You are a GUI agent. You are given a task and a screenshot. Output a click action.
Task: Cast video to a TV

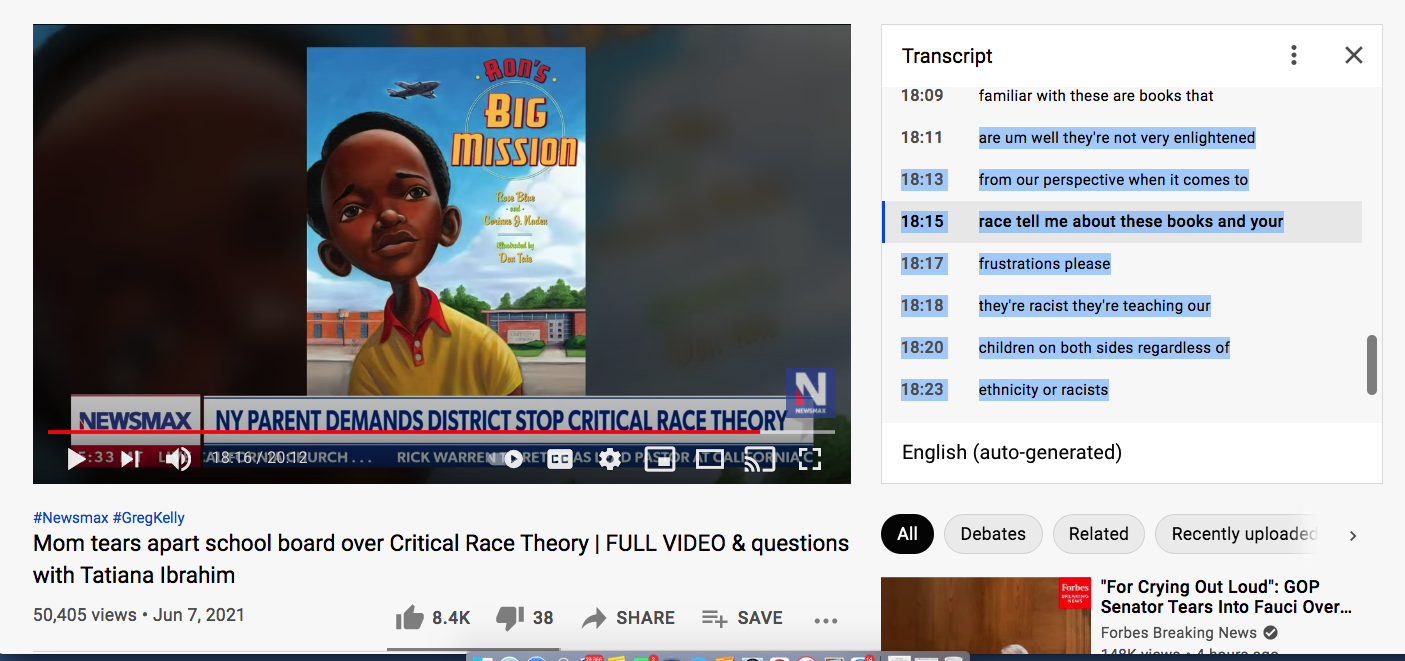[x=759, y=459]
